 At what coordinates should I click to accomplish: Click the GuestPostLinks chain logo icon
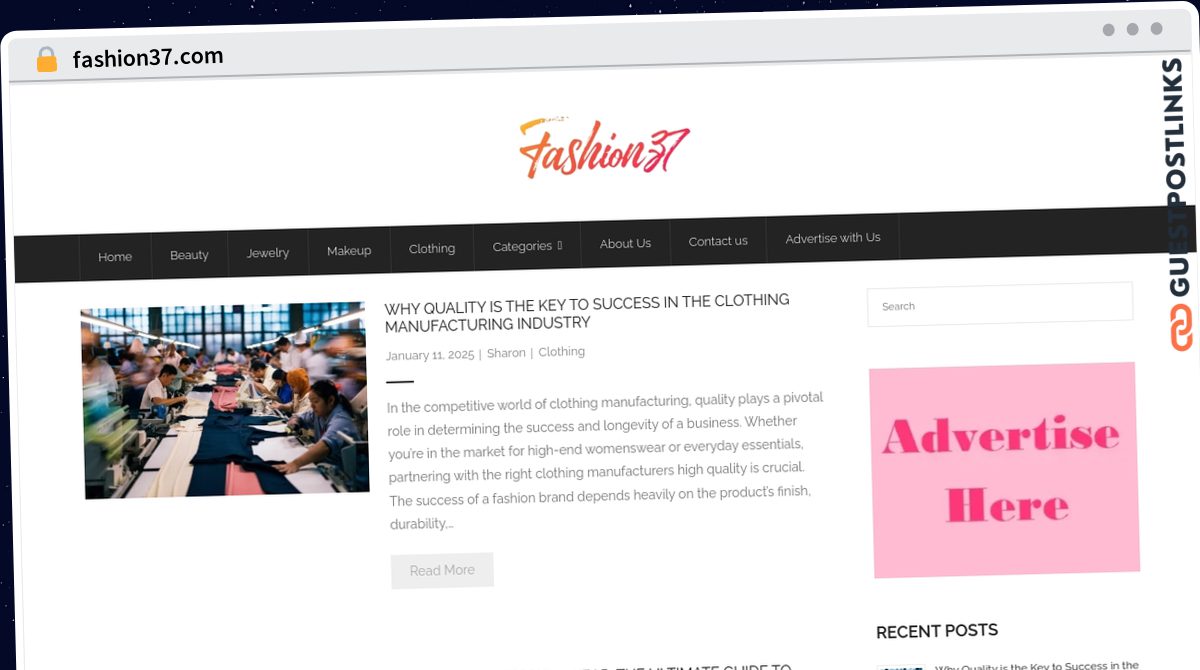point(1182,328)
